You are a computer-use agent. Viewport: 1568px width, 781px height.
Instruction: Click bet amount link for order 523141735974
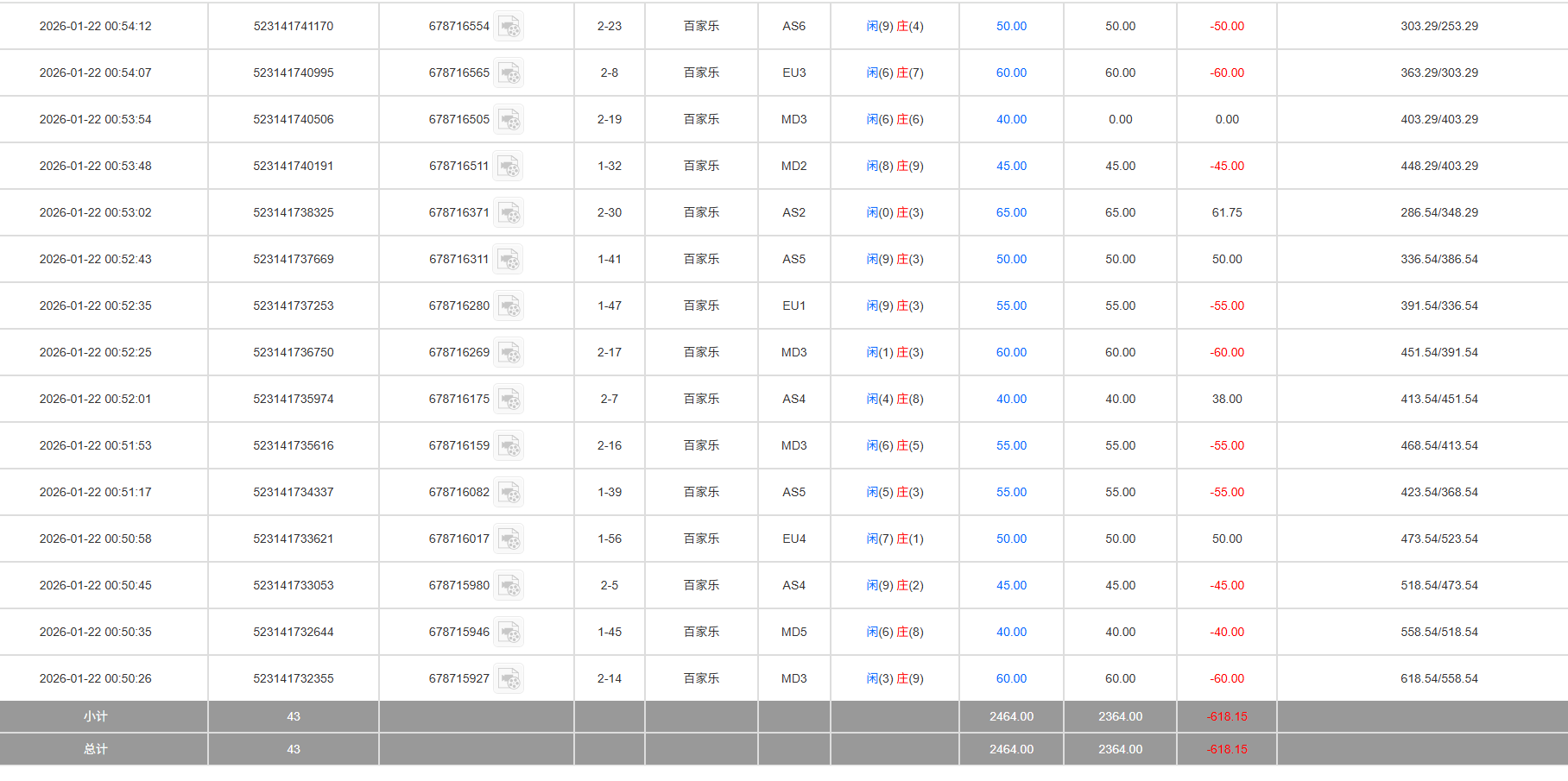tap(1011, 400)
